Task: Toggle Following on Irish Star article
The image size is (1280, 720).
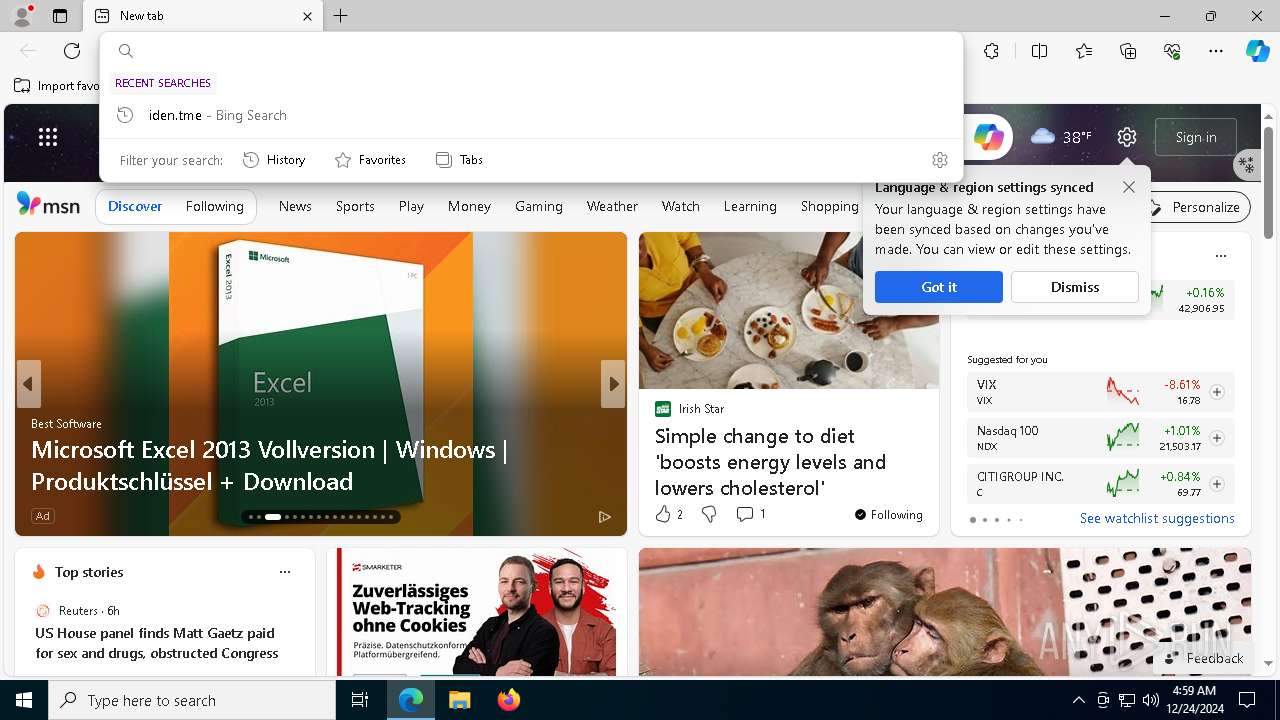Action: pyautogui.click(x=888, y=515)
